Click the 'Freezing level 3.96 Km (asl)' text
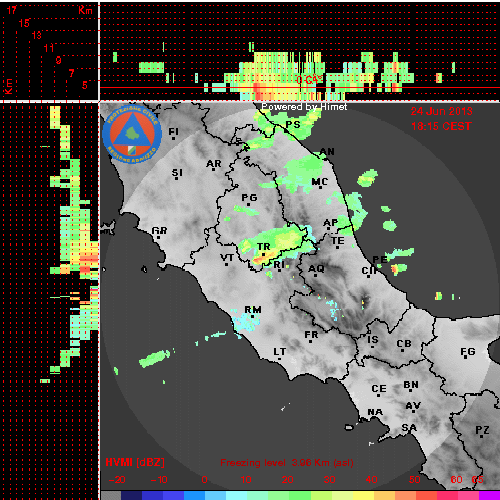This screenshot has width=500, height=500. click(x=287, y=463)
